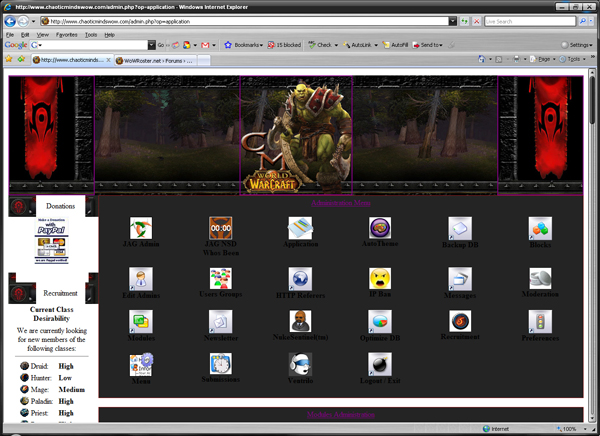
Task: Open the Backup DB icon
Action: tap(460, 229)
